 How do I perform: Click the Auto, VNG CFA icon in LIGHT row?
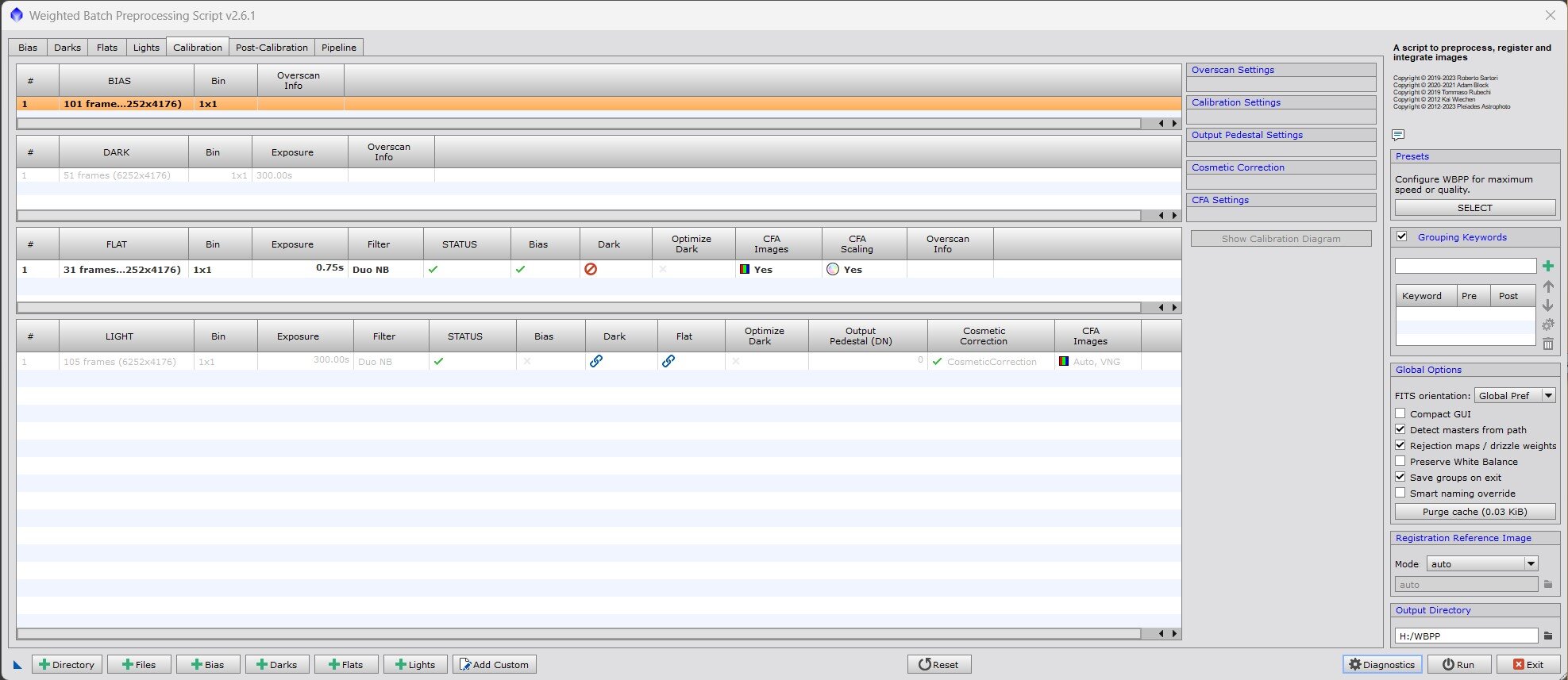(x=1064, y=361)
